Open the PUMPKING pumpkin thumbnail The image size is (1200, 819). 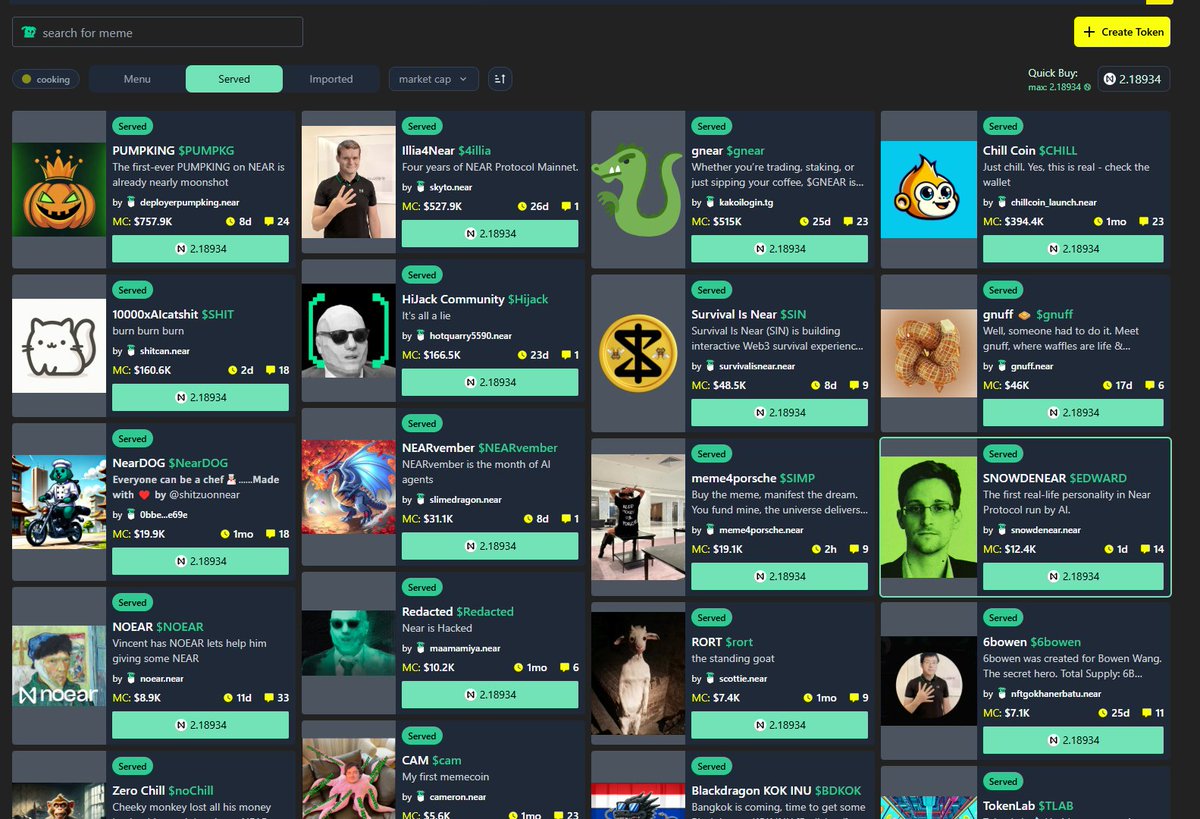click(59, 189)
